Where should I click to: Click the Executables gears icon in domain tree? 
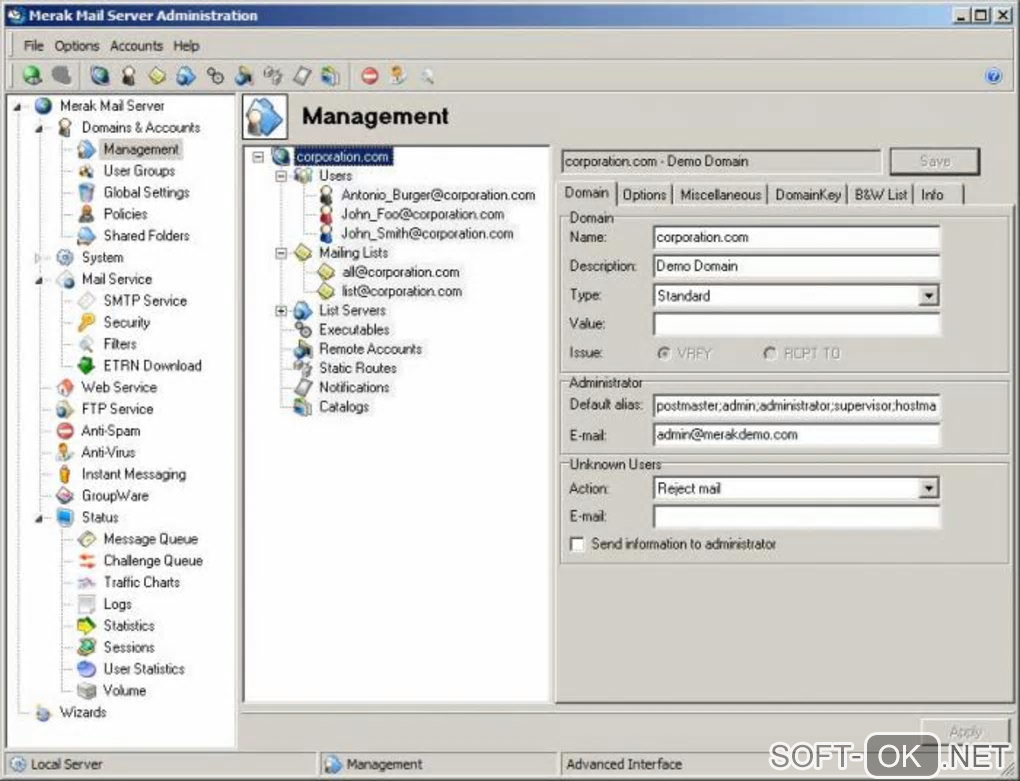(x=303, y=330)
